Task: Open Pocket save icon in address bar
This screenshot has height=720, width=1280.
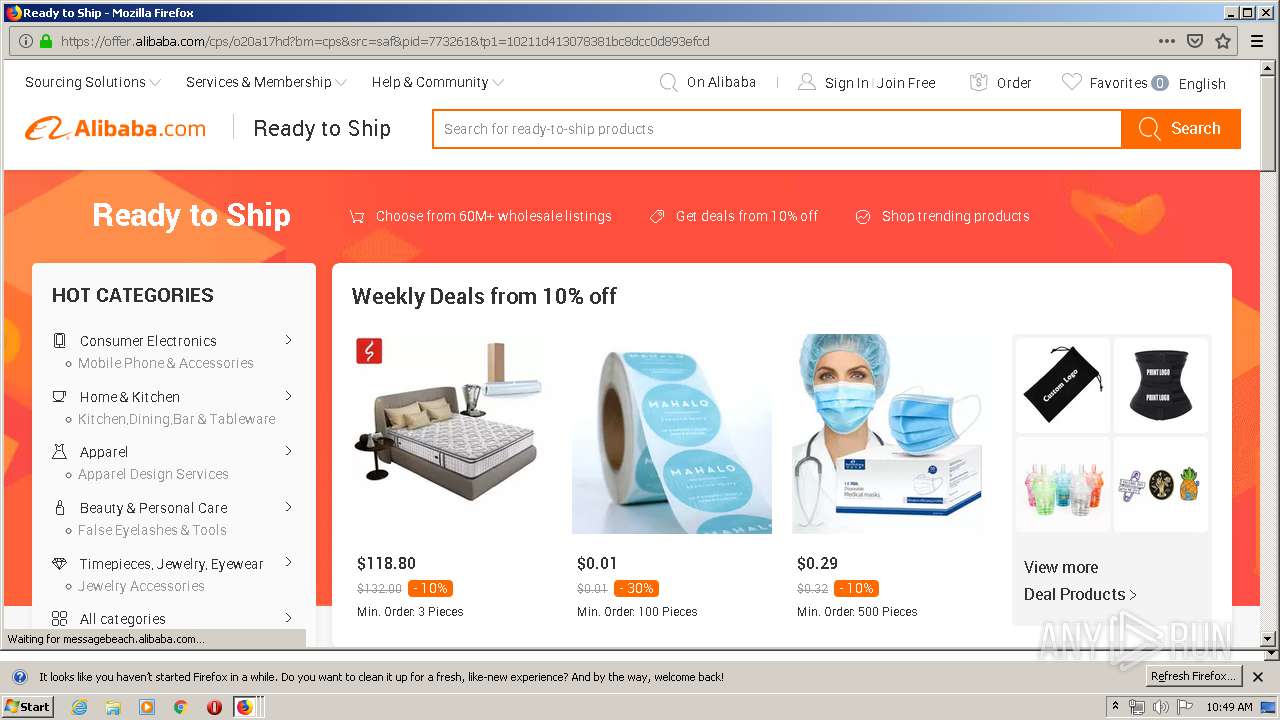Action: click(1194, 41)
